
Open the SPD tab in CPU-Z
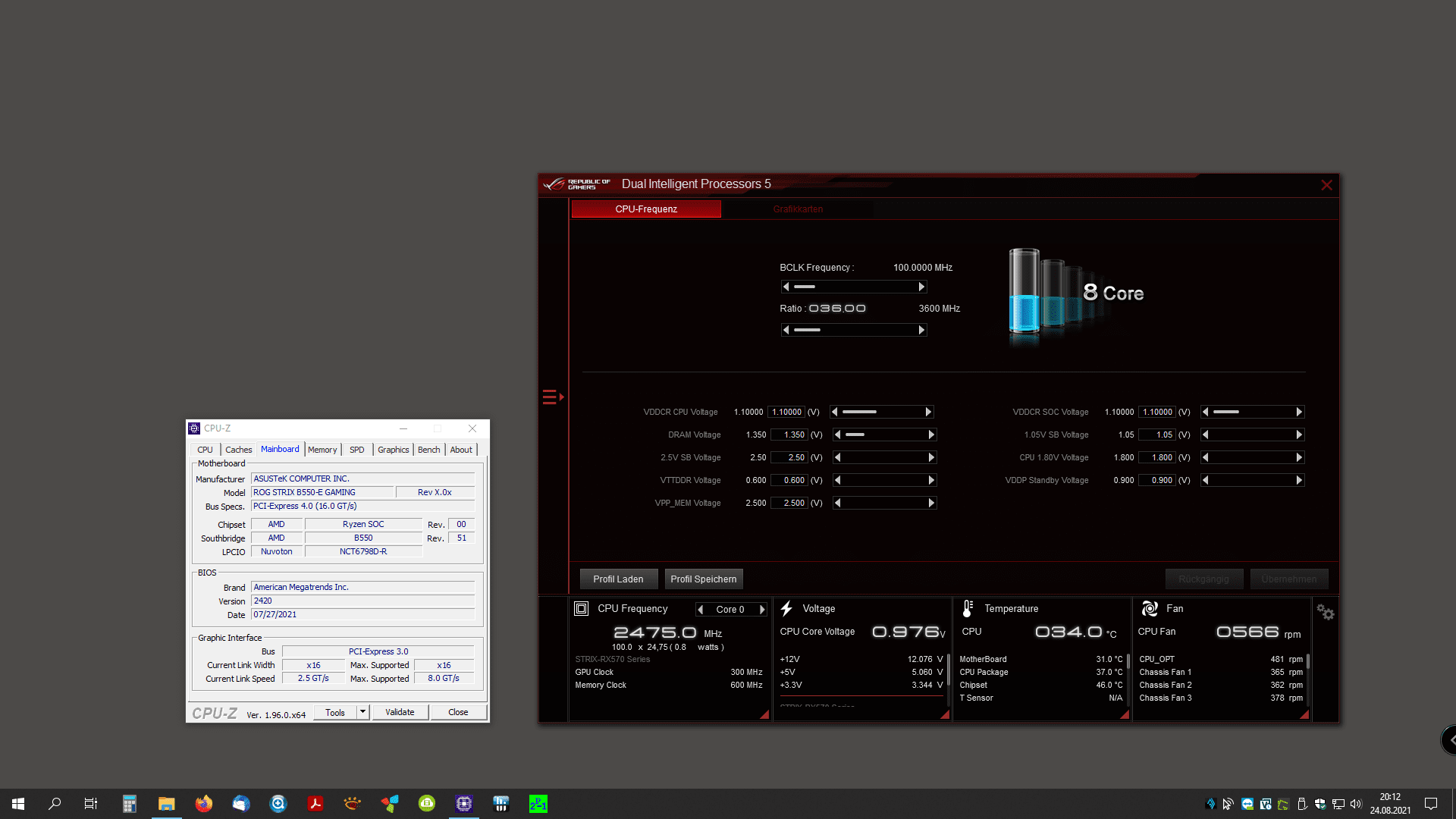click(x=356, y=450)
